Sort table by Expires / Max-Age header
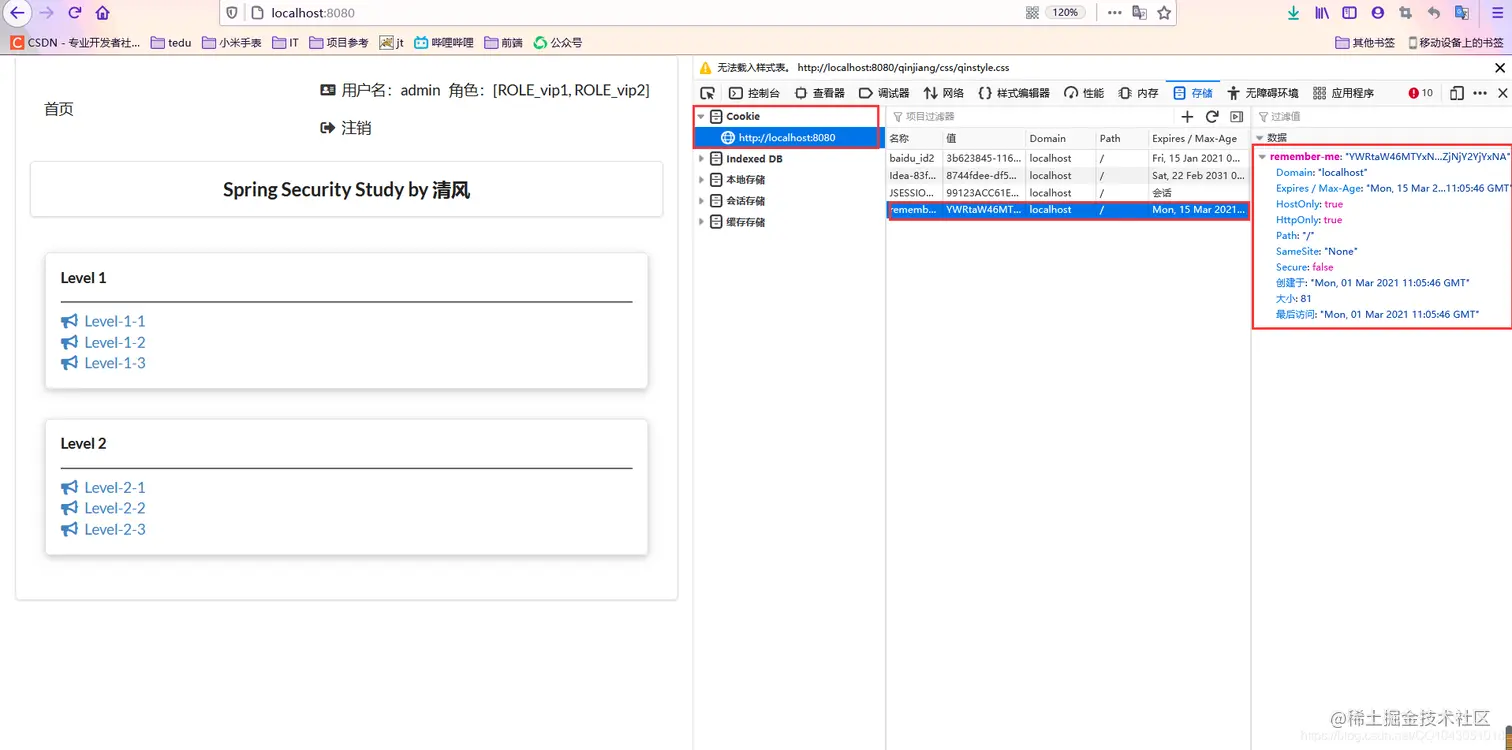Image resolution: width=1512 pixels, height=750 pixels. (x=1198, y=138)
